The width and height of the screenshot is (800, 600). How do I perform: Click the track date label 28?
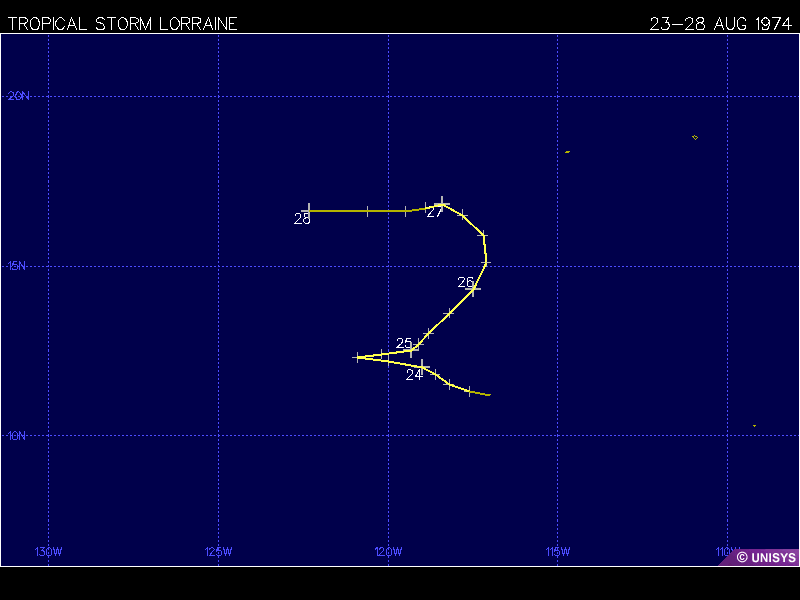302,219
